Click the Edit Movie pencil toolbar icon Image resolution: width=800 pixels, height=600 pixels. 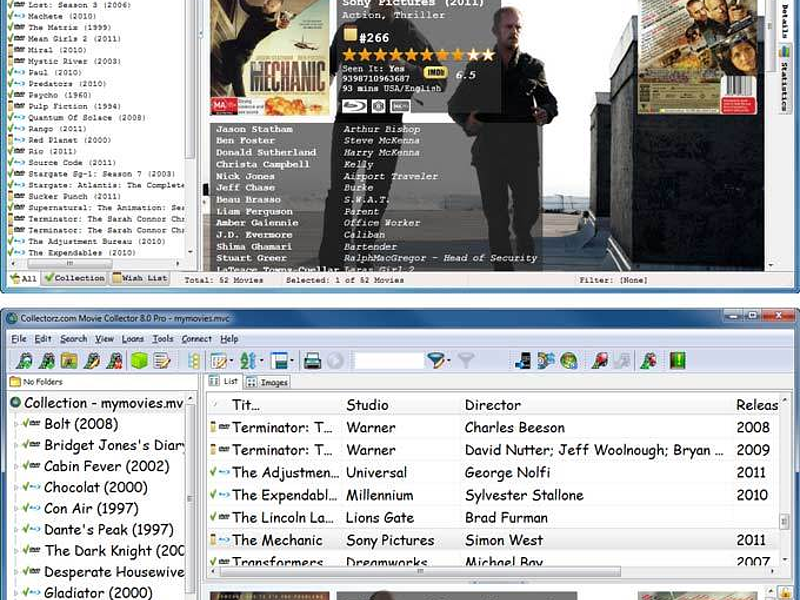(x=92, y=361)
